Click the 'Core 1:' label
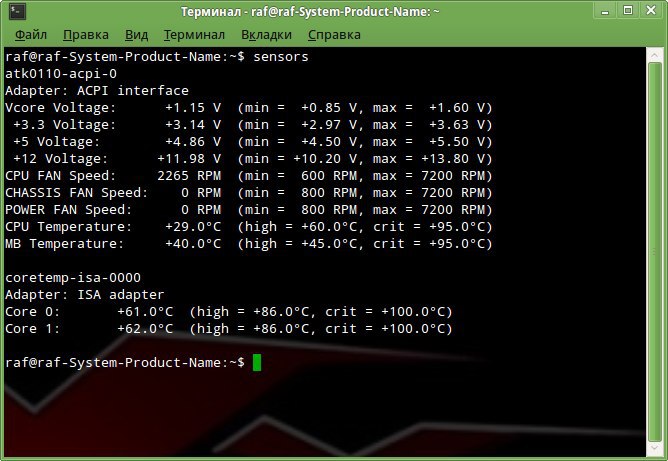Viewport: 668px width, 461px height. [x=32, y=329]
